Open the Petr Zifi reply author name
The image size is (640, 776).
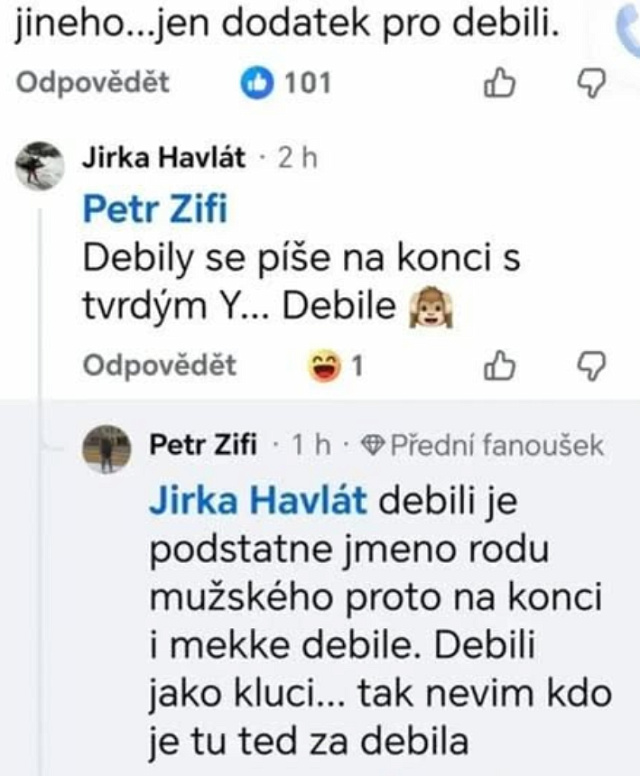pyautogui.click(x=202, y=446)
